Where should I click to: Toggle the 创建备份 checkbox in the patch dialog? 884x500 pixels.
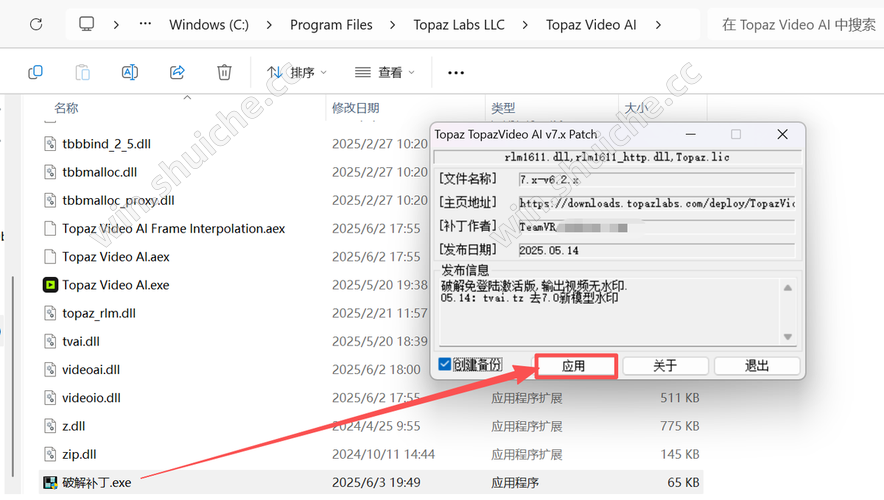pos(445,364)
